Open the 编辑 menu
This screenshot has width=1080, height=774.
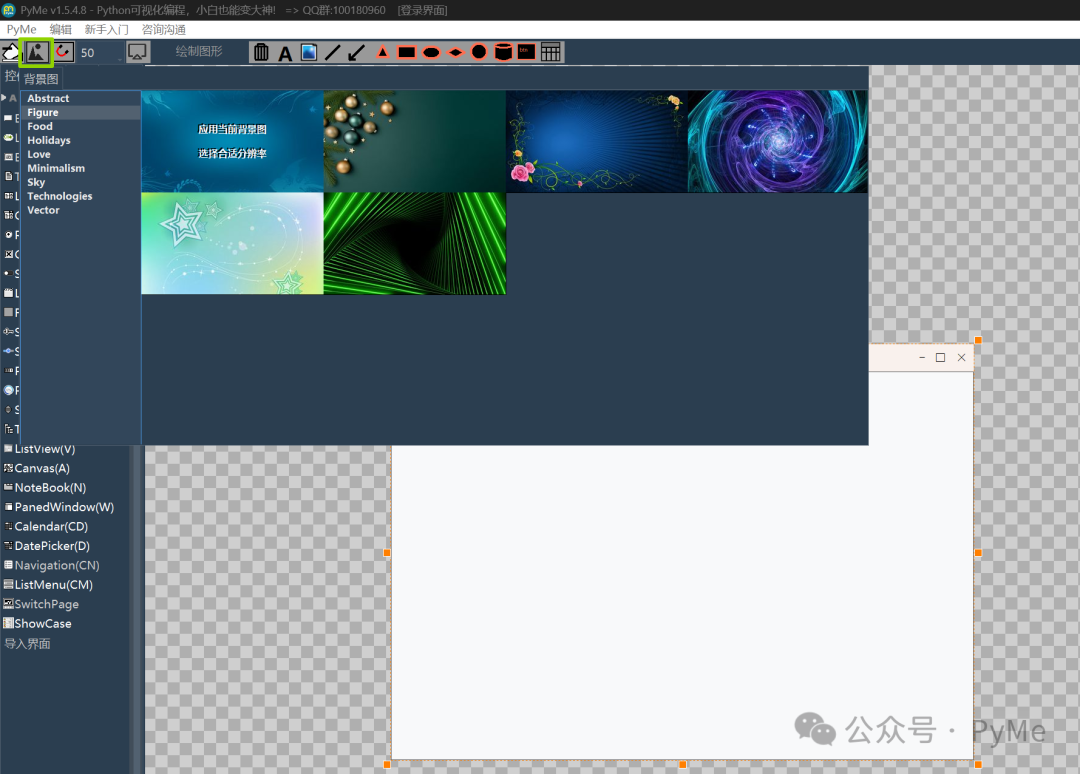[61, 30]
